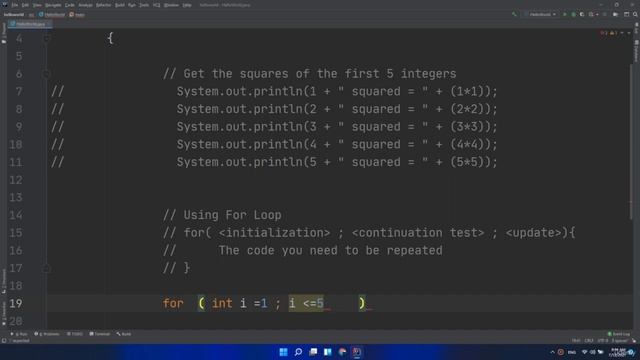The height and width of the screenshot is (360, 640).
Task: Open the TODO tool window tab
Action: pyautogui.click(x=75, y=334)
